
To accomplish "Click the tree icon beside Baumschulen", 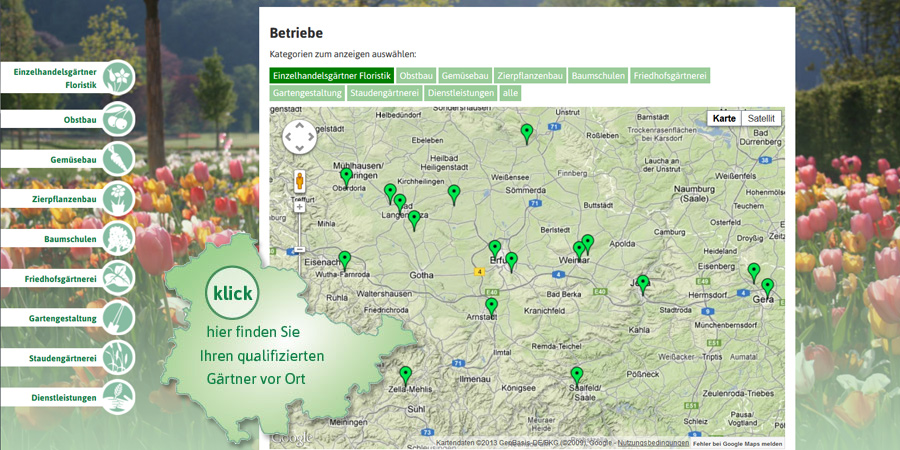I will 119,238.
